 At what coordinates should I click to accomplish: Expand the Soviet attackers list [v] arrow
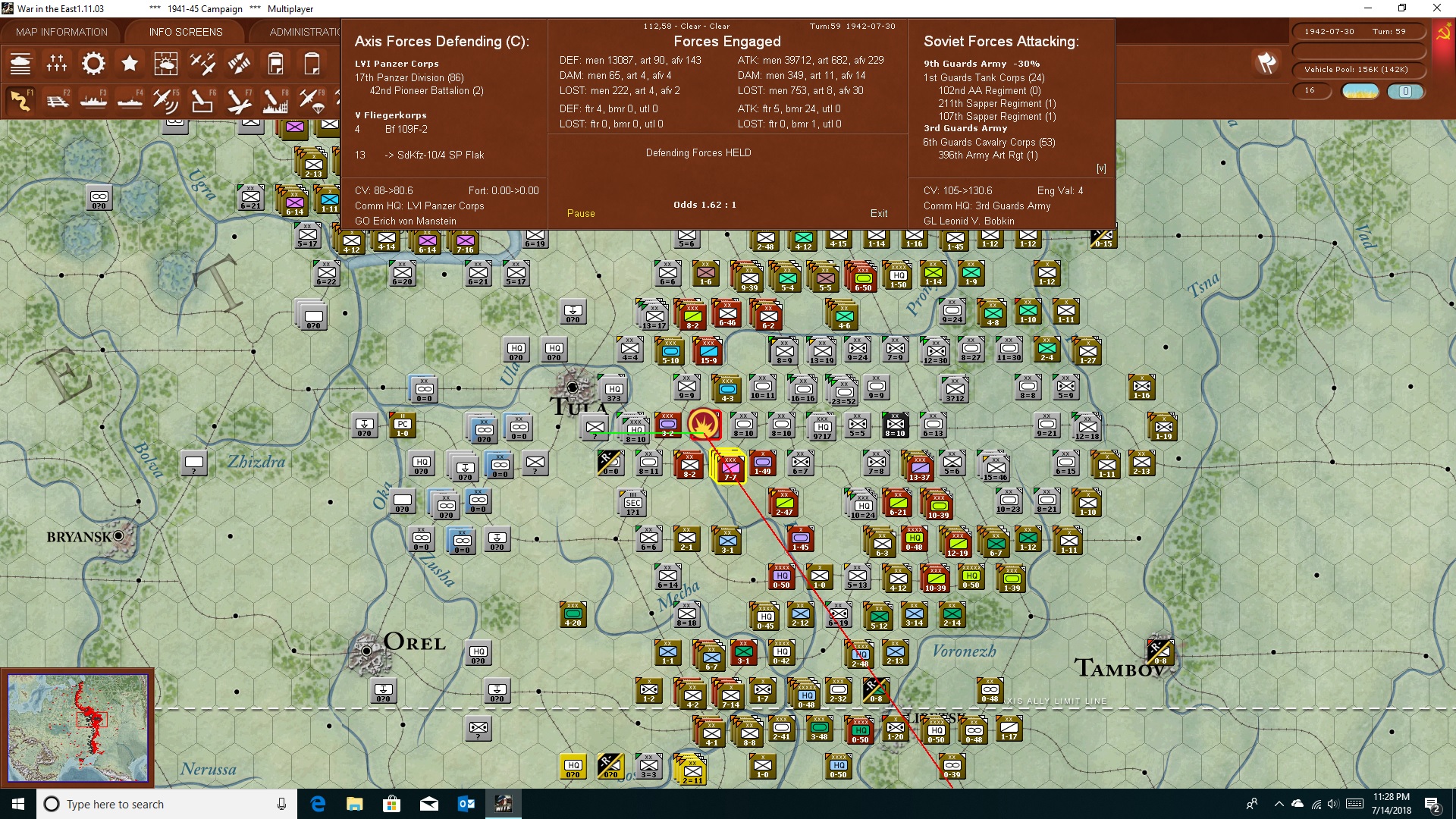click(x=1101, y=168)
